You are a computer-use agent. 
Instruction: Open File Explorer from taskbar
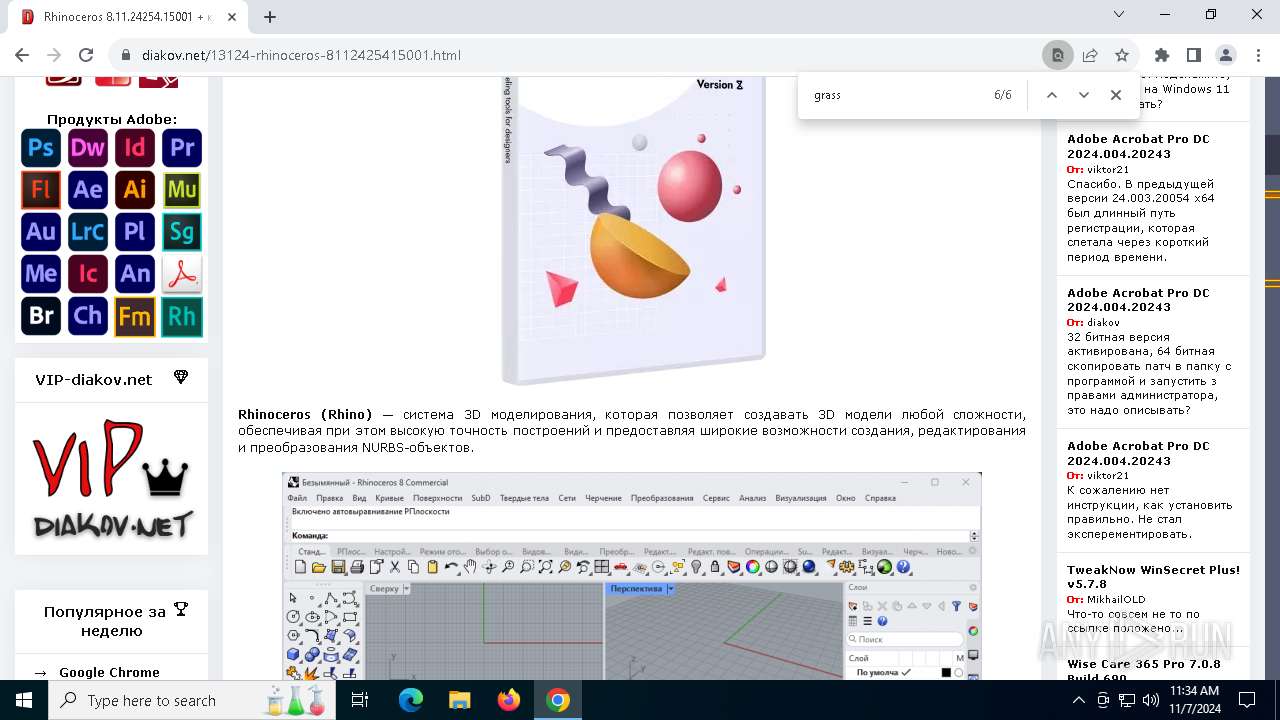pos(460,700)
